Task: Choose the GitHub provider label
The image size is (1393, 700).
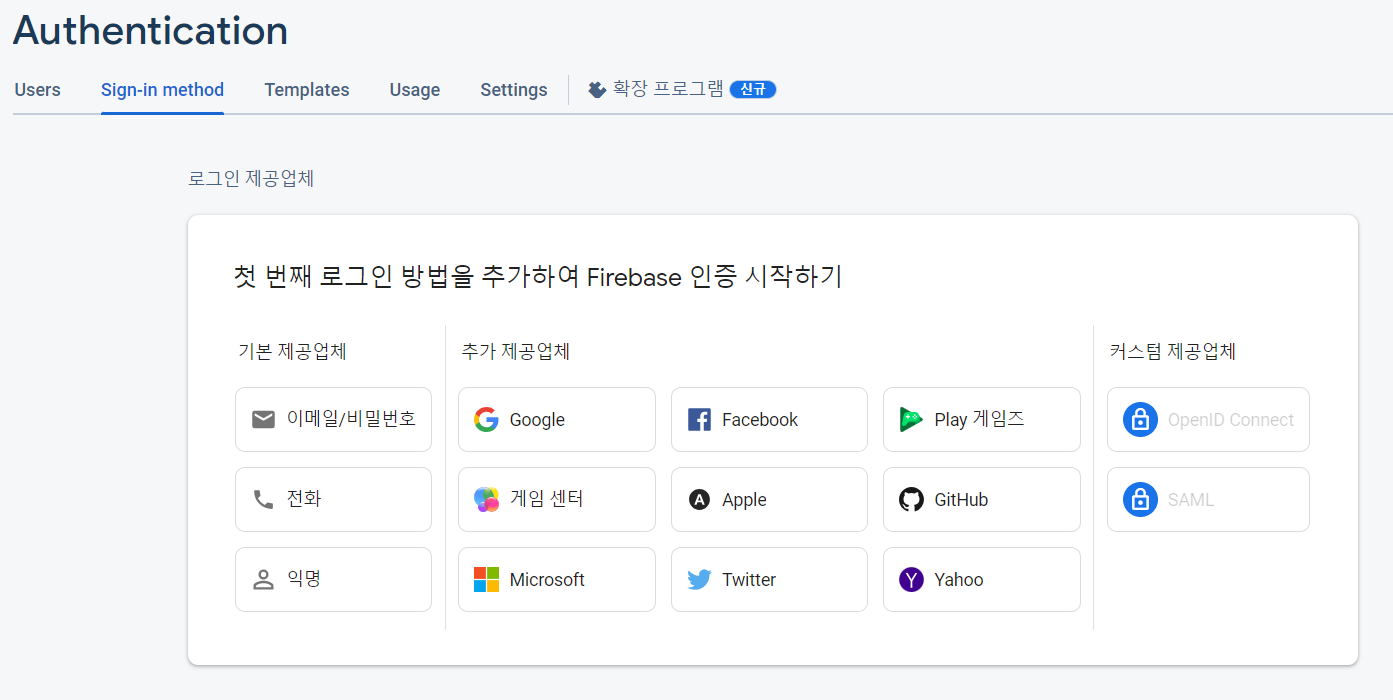Action: point(961,500)
